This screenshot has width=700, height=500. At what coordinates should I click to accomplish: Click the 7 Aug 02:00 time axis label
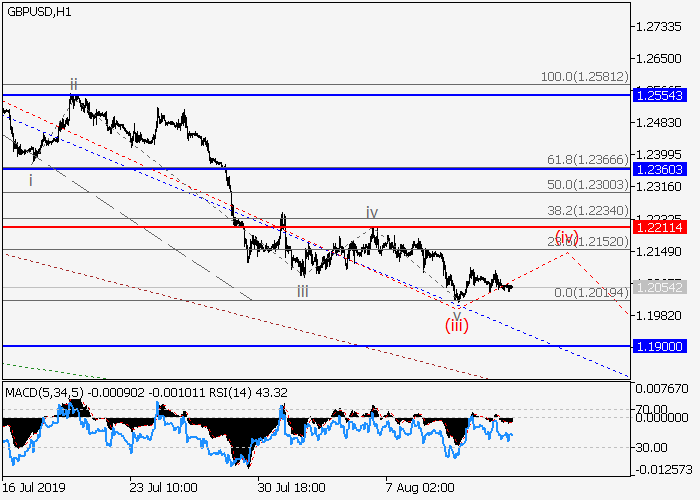click(x=423, y=487)
